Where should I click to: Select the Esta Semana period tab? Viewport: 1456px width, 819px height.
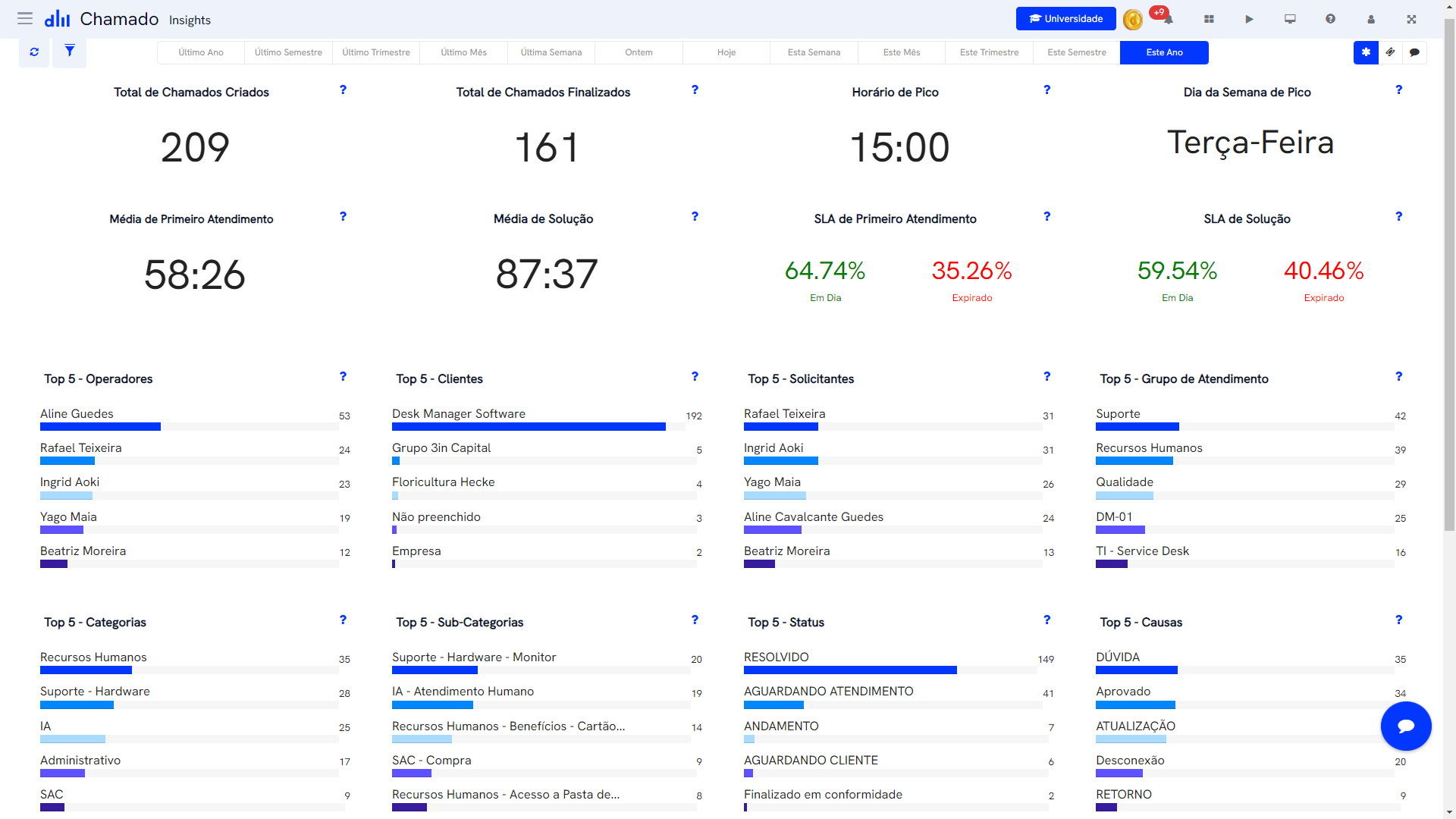pos(814,52)
